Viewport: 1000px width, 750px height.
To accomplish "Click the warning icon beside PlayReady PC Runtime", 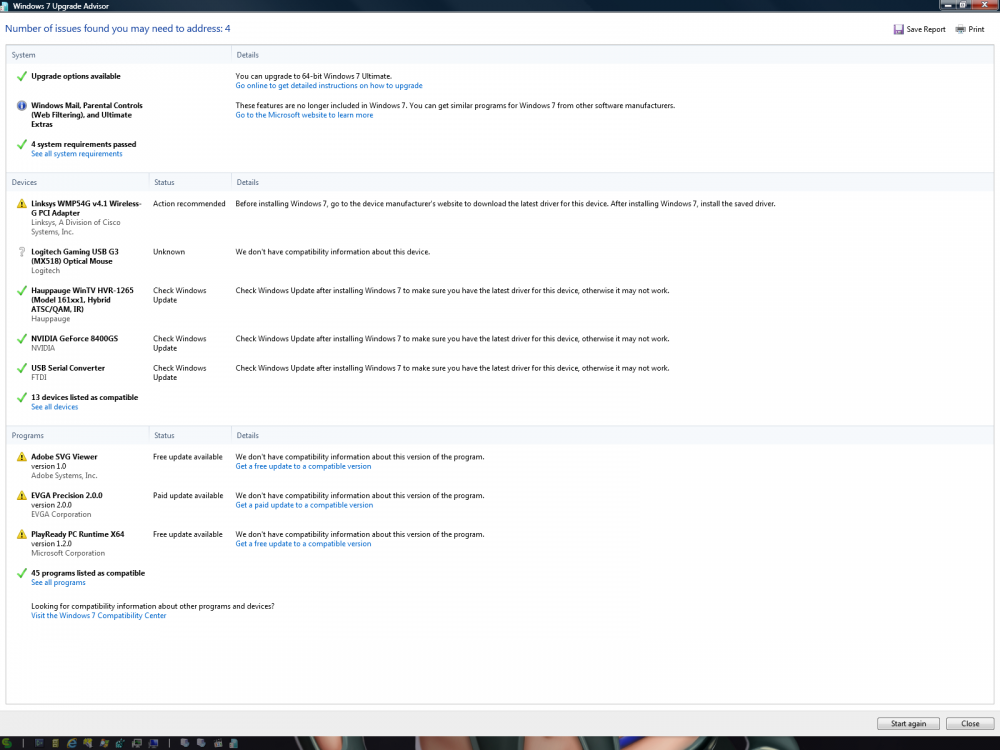I will click(x=22, y=535).
